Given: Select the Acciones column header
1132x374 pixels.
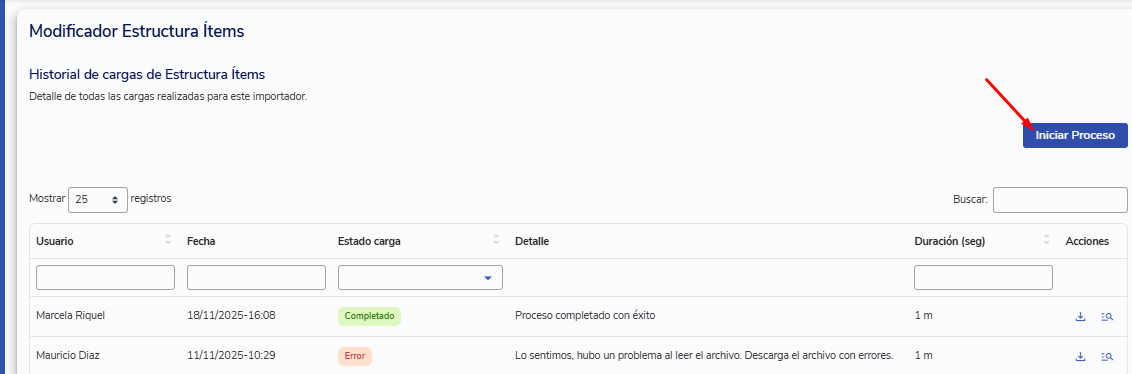Looking at the screenshot, I should pyautogui.click(x=1087, y=241).
